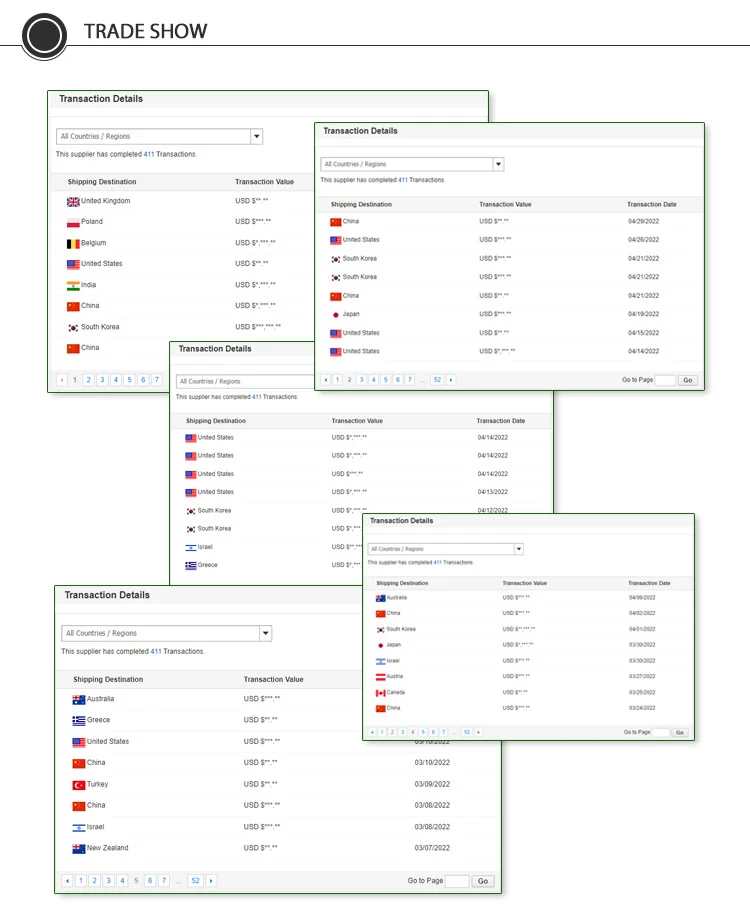750x920 pixels.
Task: Select the Belgium flag icon
Action: [x=73, y=243]
